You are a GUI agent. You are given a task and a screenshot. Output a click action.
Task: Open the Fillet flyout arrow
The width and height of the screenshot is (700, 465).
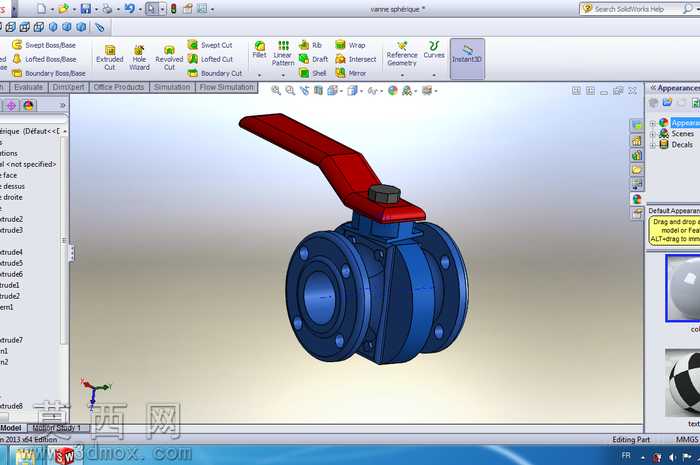pos(259,75)
